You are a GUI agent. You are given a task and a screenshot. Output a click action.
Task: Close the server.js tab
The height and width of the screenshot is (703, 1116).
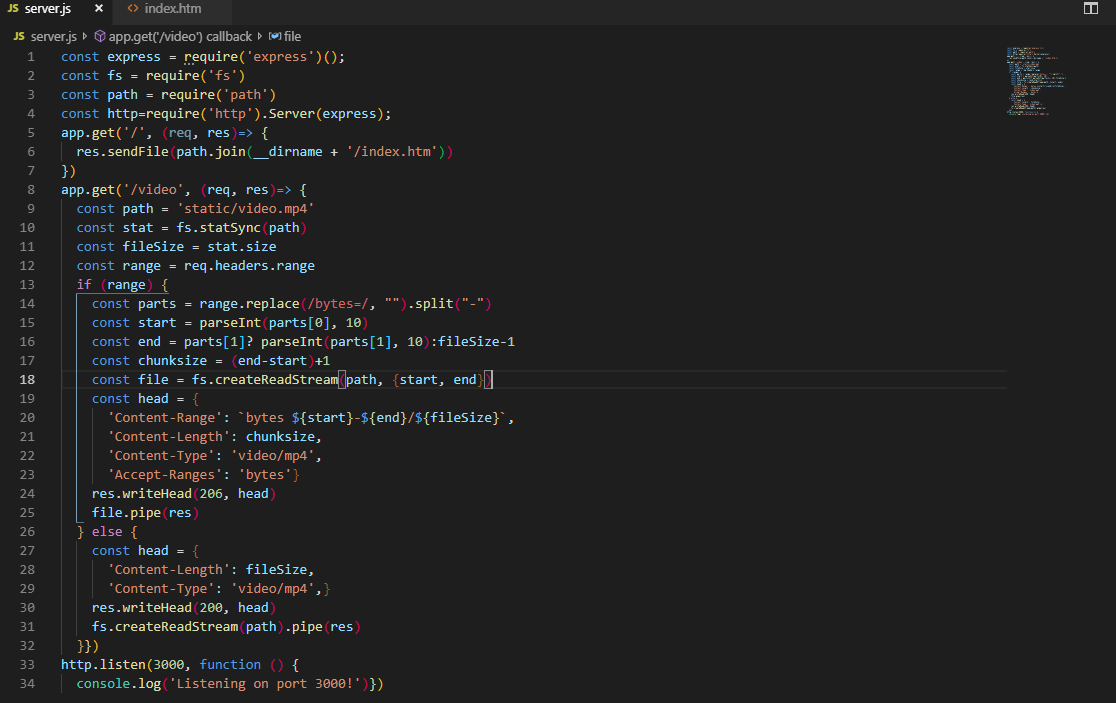pyautogui.click(x=96, y=9)
